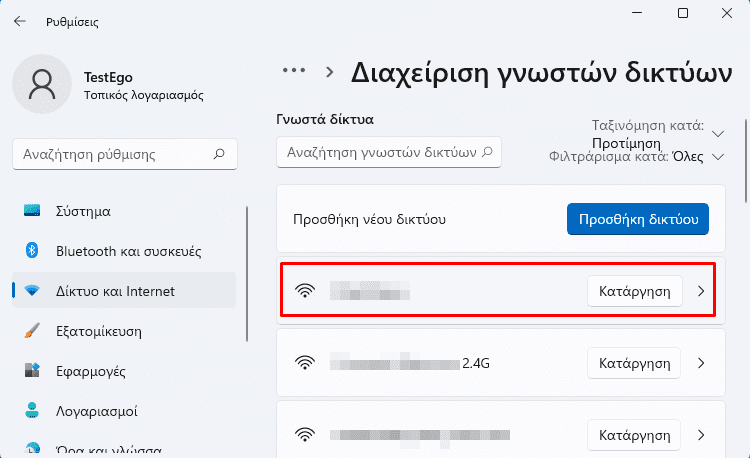Open Λογαριασμοί person icon

[x=32, y=410]
